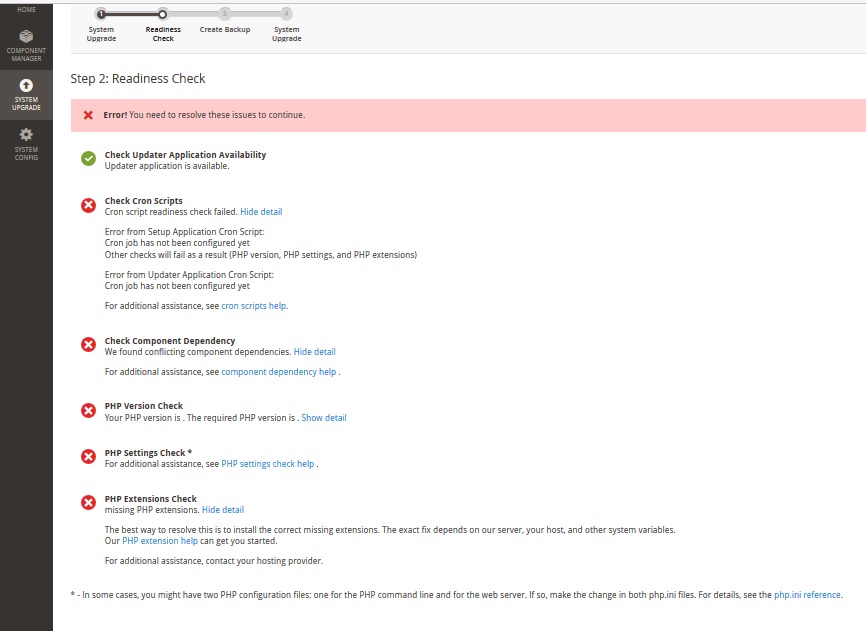
Task: Click the Readiness Check step marker
Action: [163, 14]
